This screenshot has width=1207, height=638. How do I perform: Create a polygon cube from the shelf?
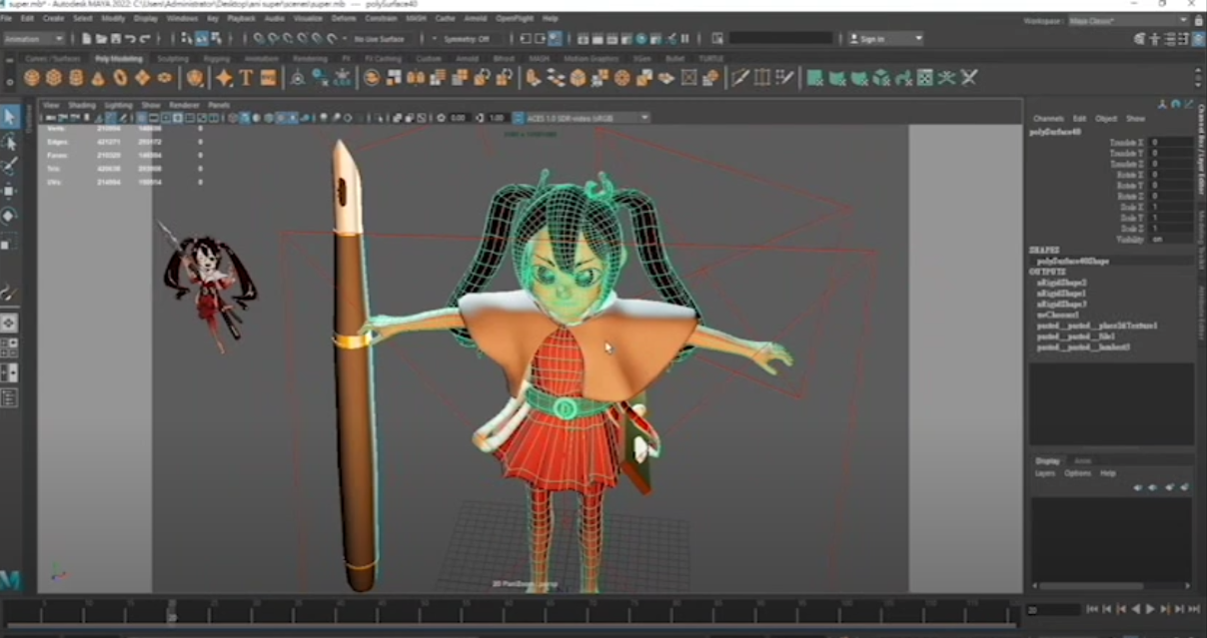[54, 78]
